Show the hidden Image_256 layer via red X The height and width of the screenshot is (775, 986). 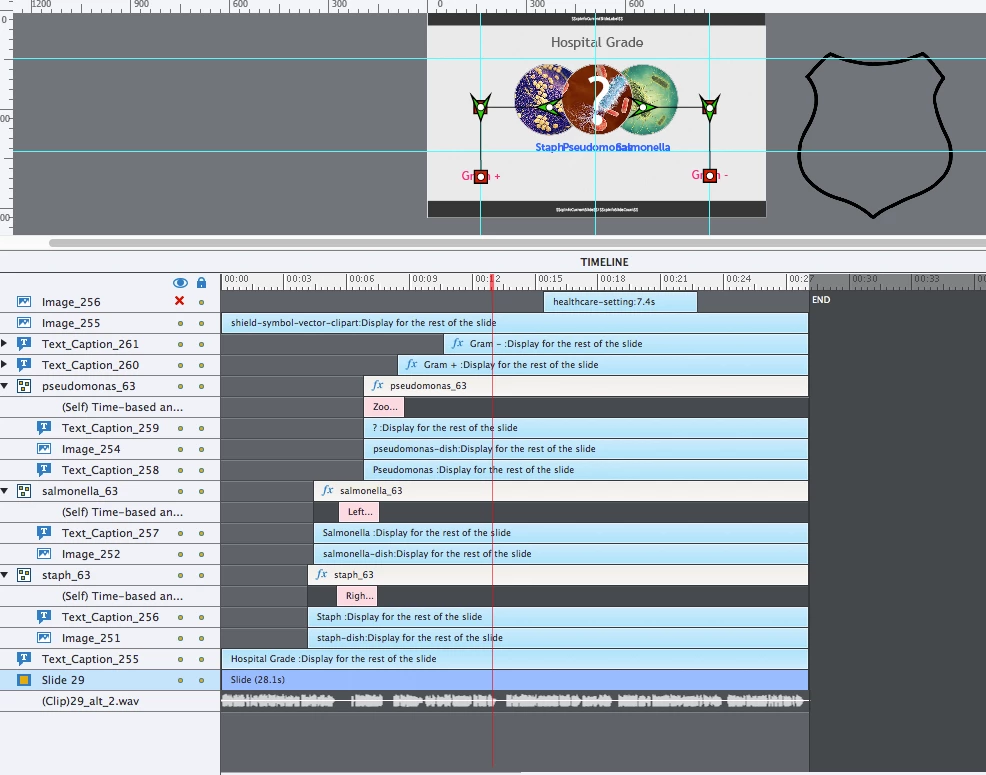tap(180, 301)
